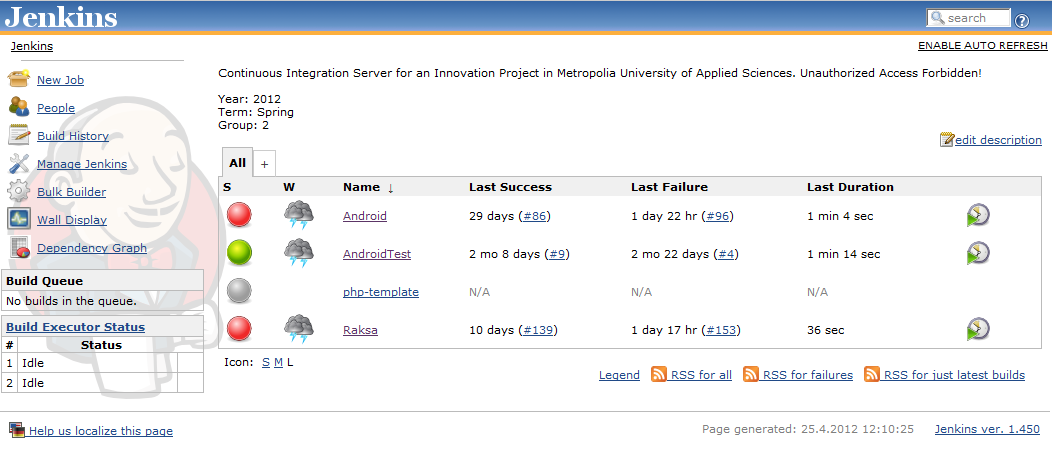1052x449 pixels.
Task: Click the People icon in sidebar
Action: [x=18, y=107]
